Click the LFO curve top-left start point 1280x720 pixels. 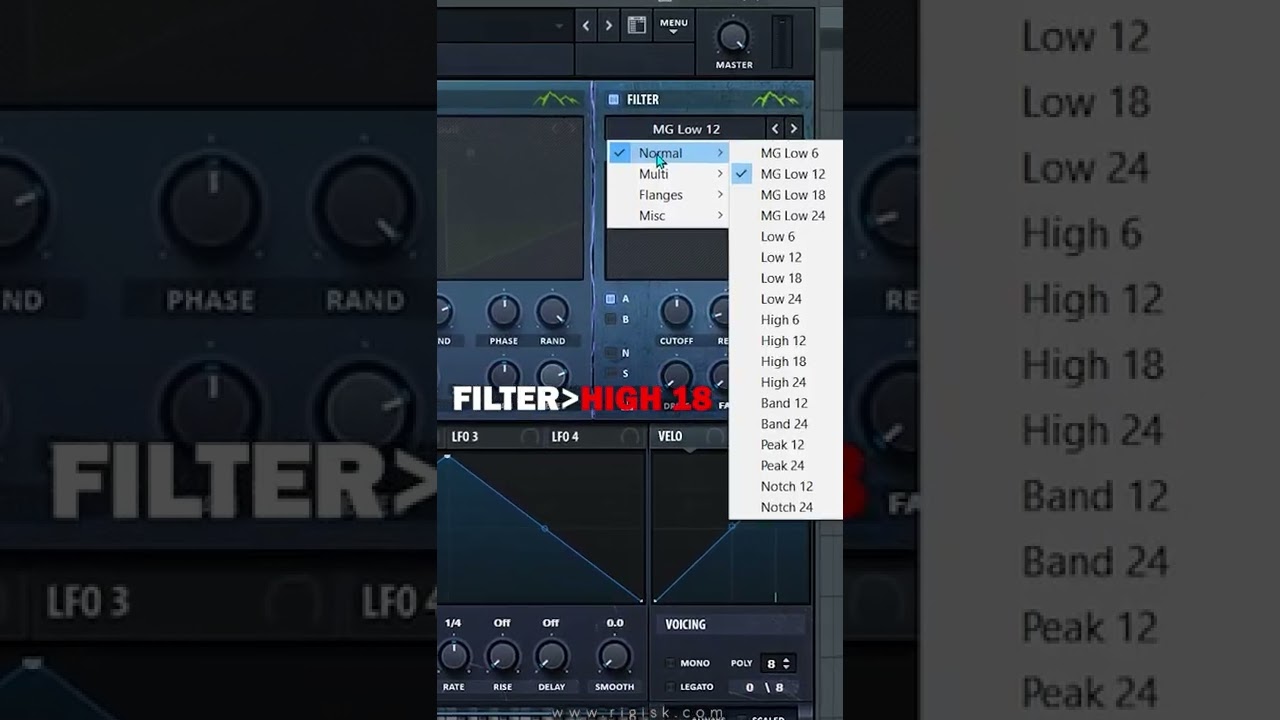click(x=447, y=457)
